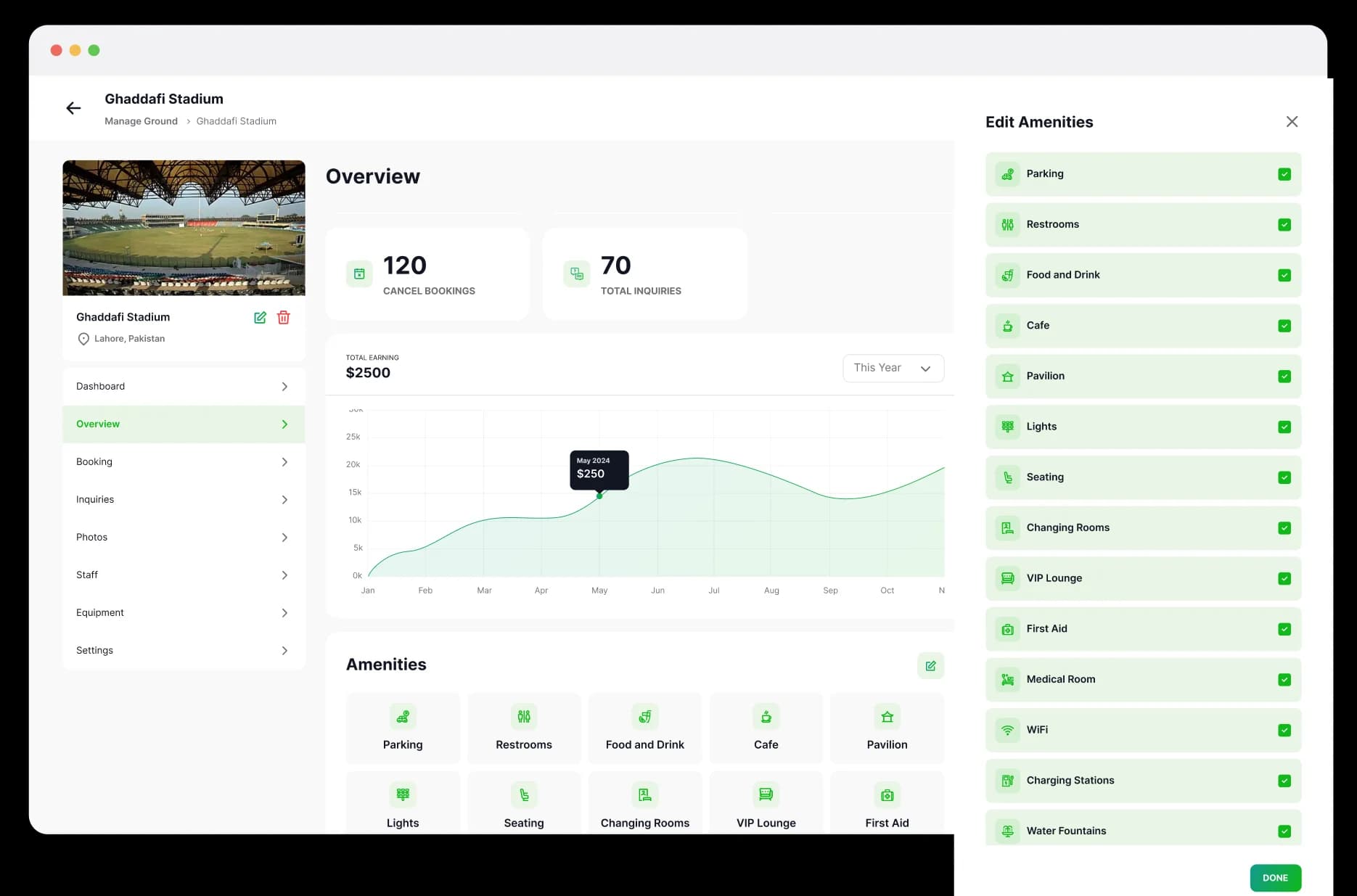Click the Restrooms icon in Edit Amenities panel

click(1008, 225)
